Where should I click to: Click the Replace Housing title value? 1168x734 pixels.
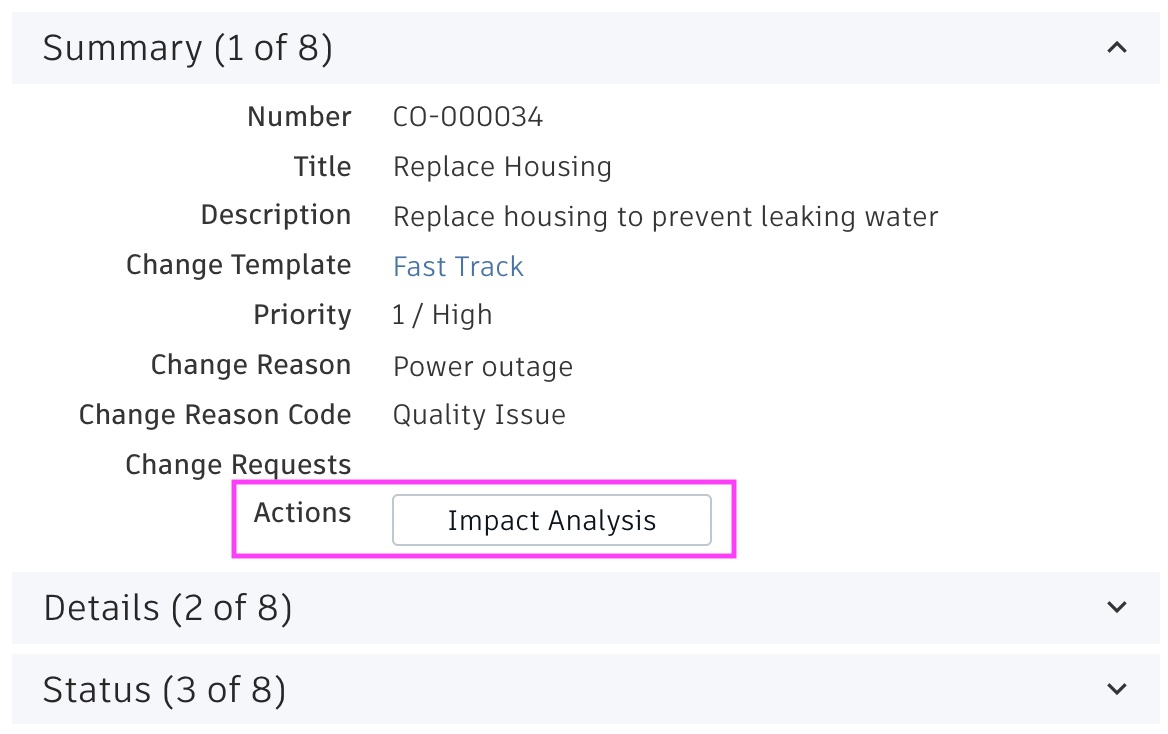tap(502, 166)
